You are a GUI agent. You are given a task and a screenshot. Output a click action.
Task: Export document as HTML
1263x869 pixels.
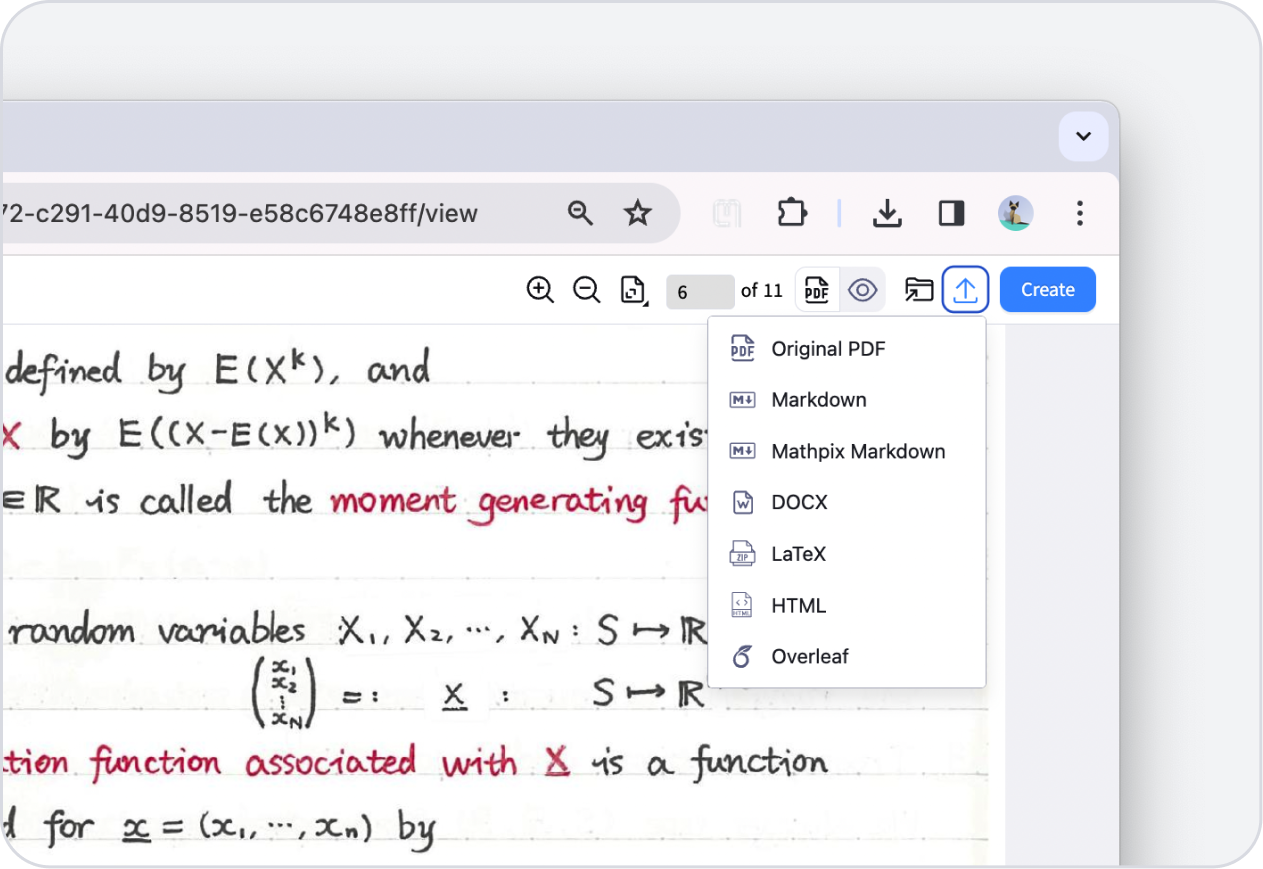(846, 606)
